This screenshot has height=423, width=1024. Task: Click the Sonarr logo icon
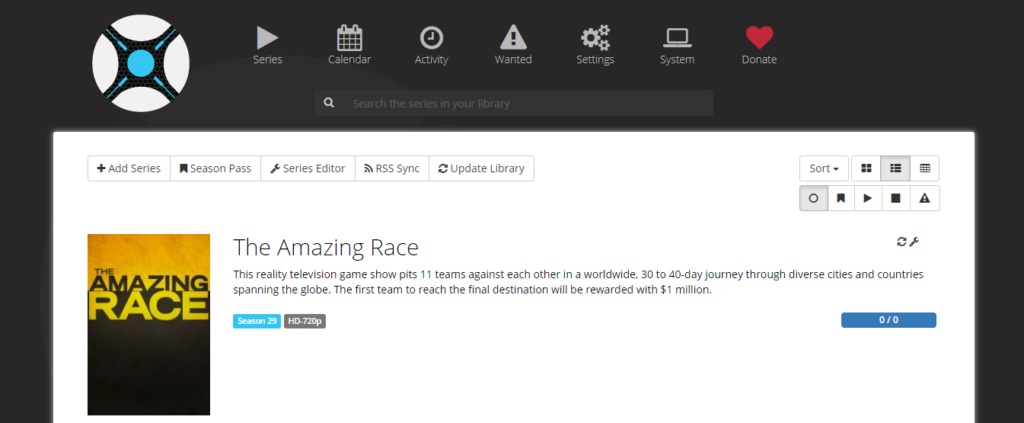140,63
